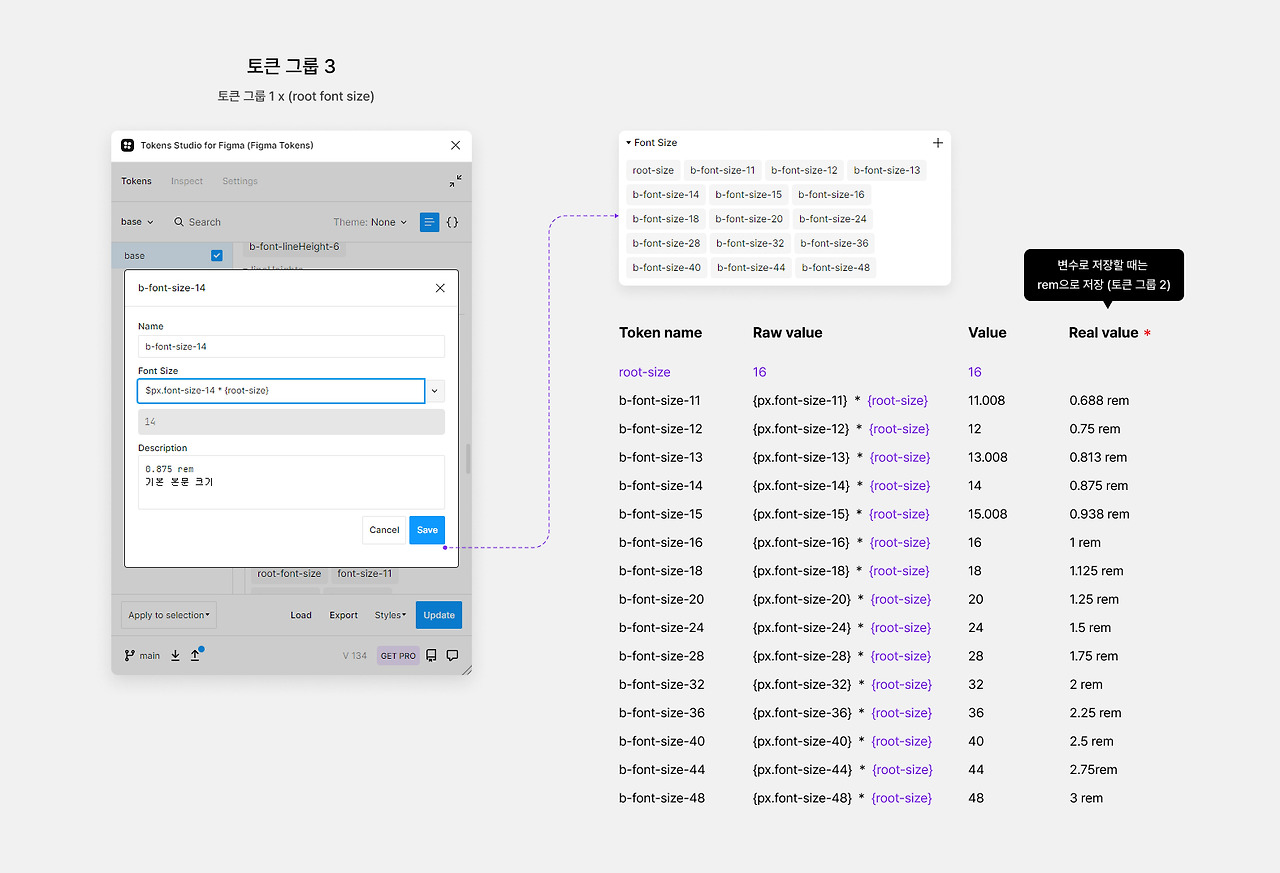The width and height of the screenshot is (1280, 873).
Task: Switch to the list view icon
Action: [429, 222]
